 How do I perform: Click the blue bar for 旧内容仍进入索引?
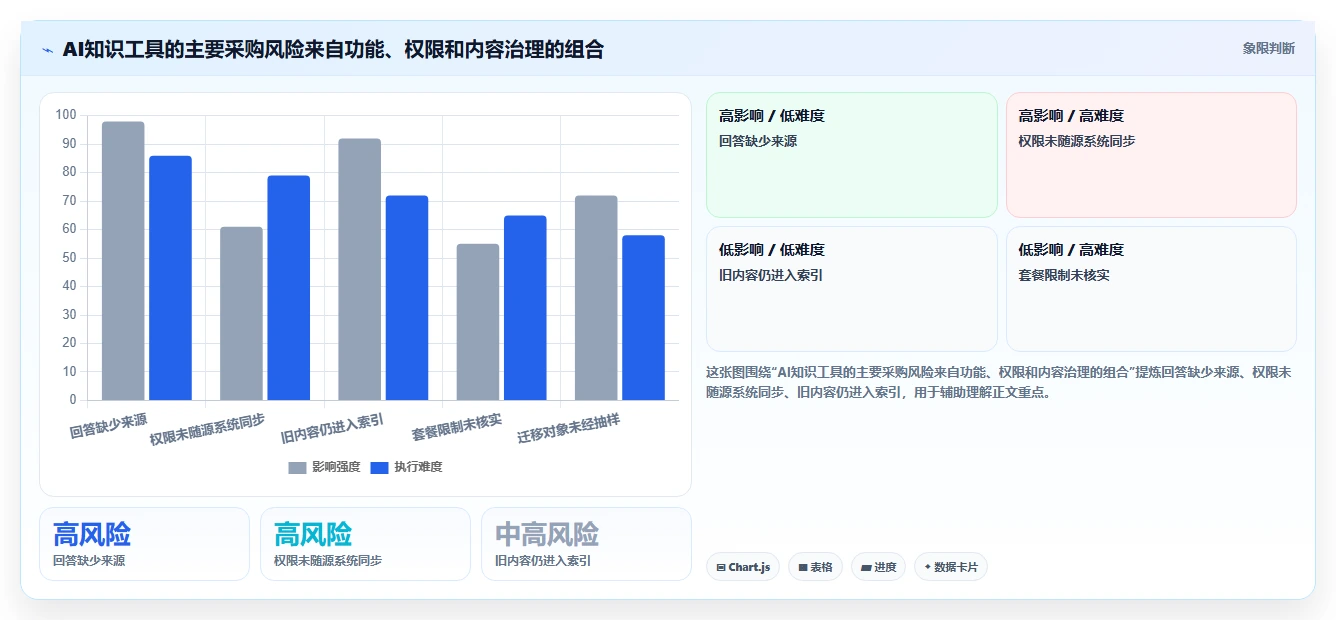(x=406, y=298)
